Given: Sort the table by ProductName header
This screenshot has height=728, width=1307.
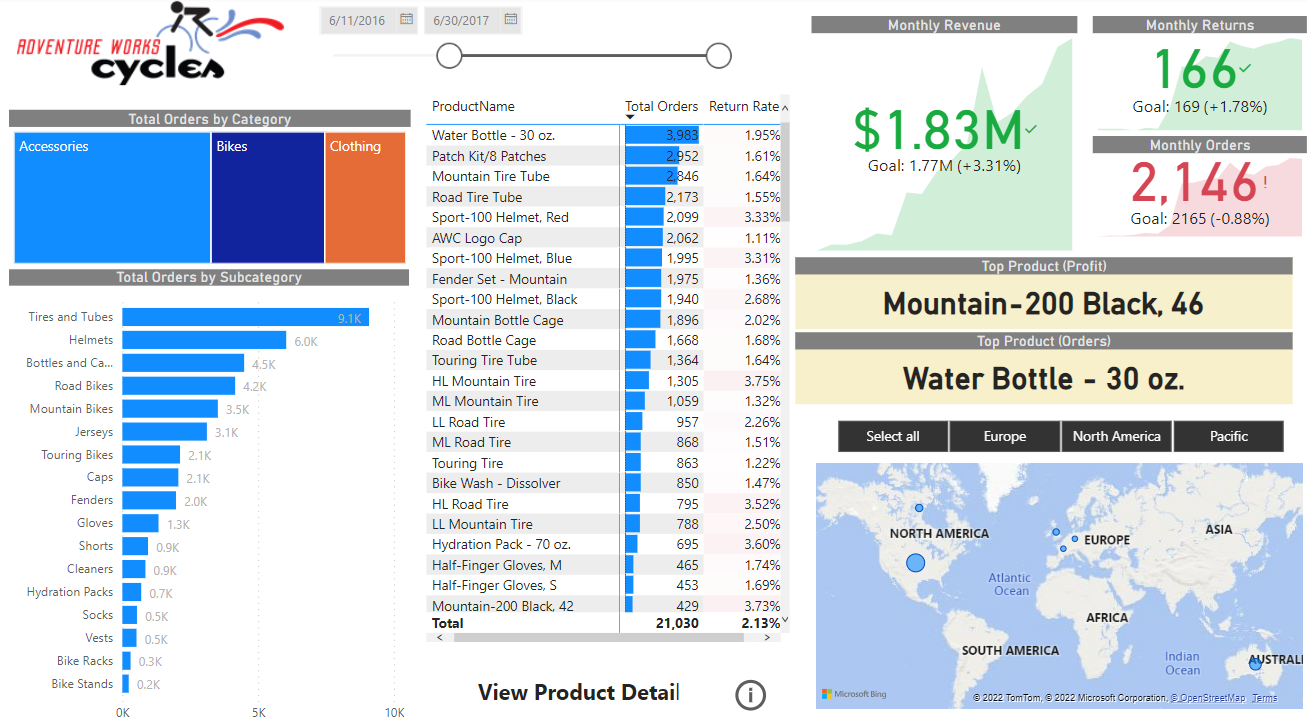Looking at the screenshot, I should tap(473, 106).
